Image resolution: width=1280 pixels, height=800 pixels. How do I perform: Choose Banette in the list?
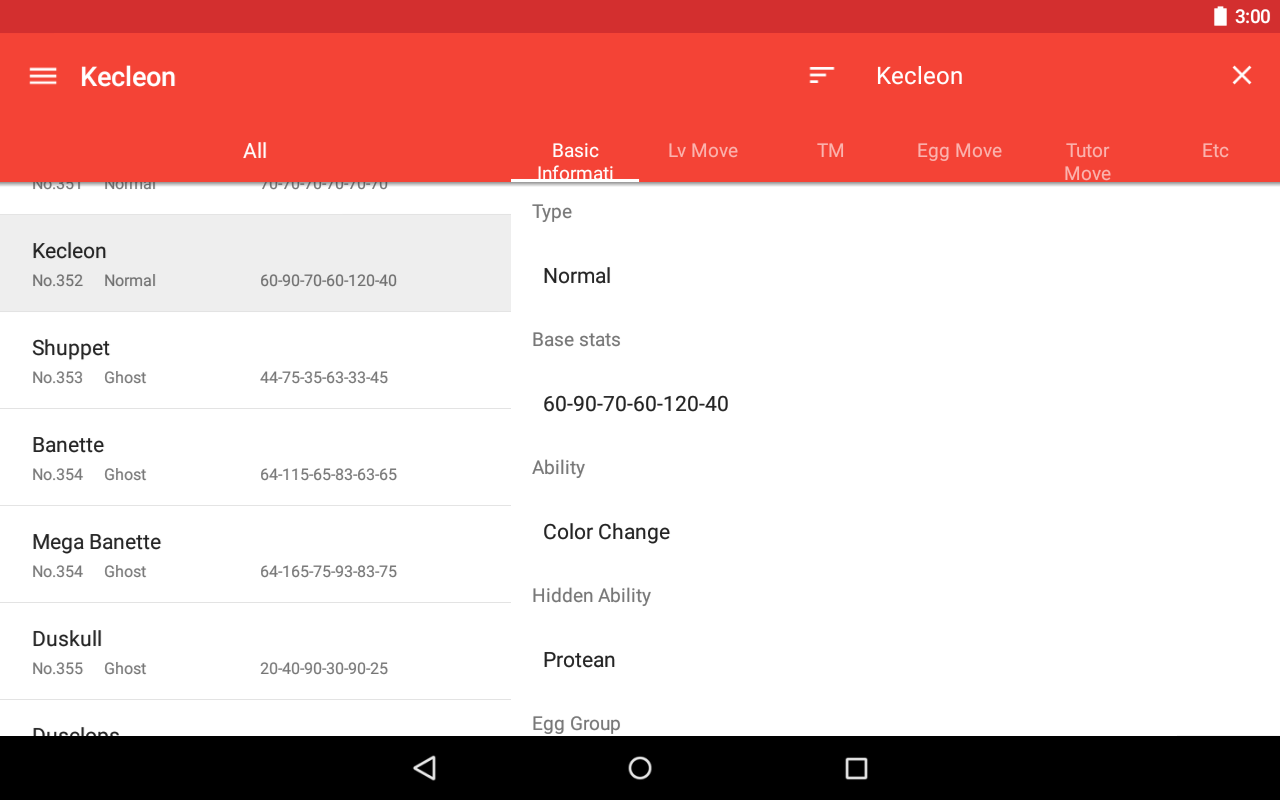pos(255,457)
